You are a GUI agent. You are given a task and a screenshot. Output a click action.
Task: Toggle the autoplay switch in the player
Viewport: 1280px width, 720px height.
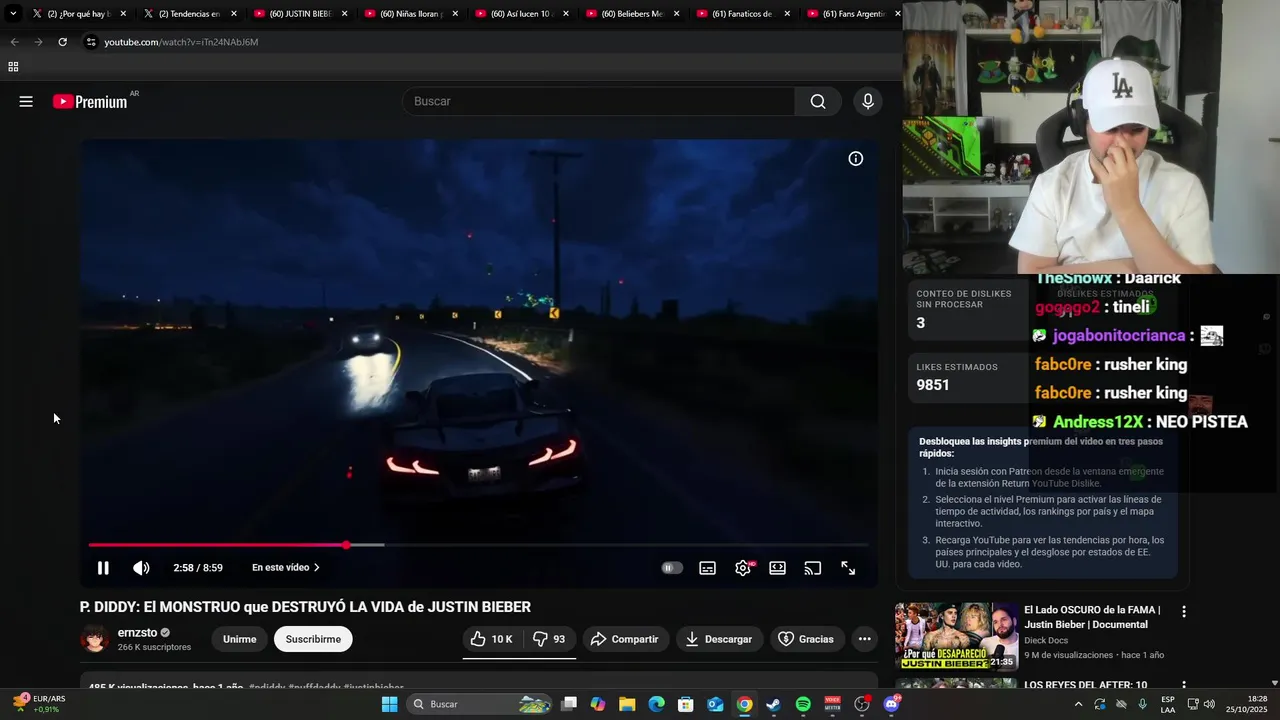(672, 568)
